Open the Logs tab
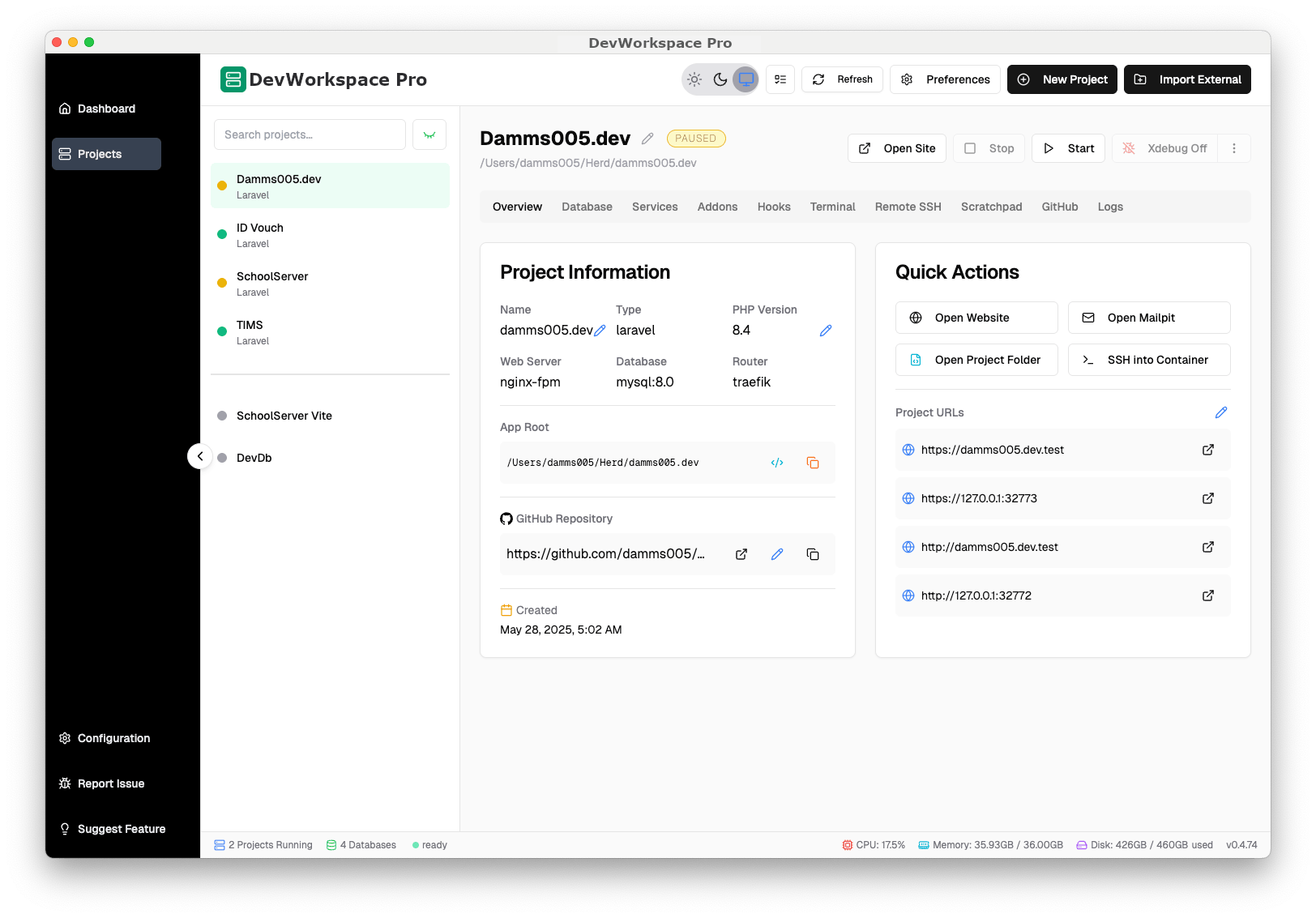The height and width of the screenshot is (918, 1316). click(x=1110, y=207)
